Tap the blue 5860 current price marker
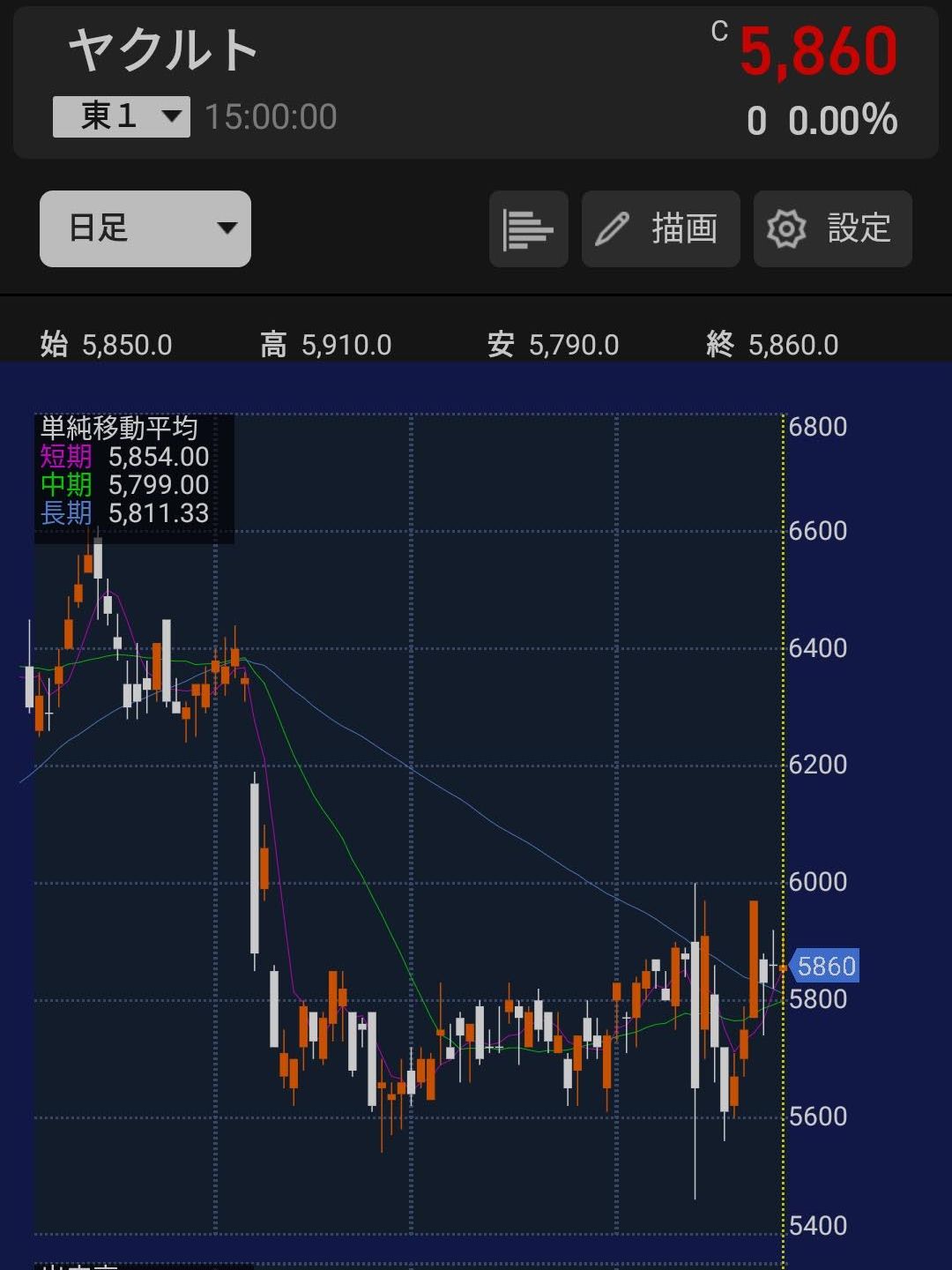 (x=823, y=967)
